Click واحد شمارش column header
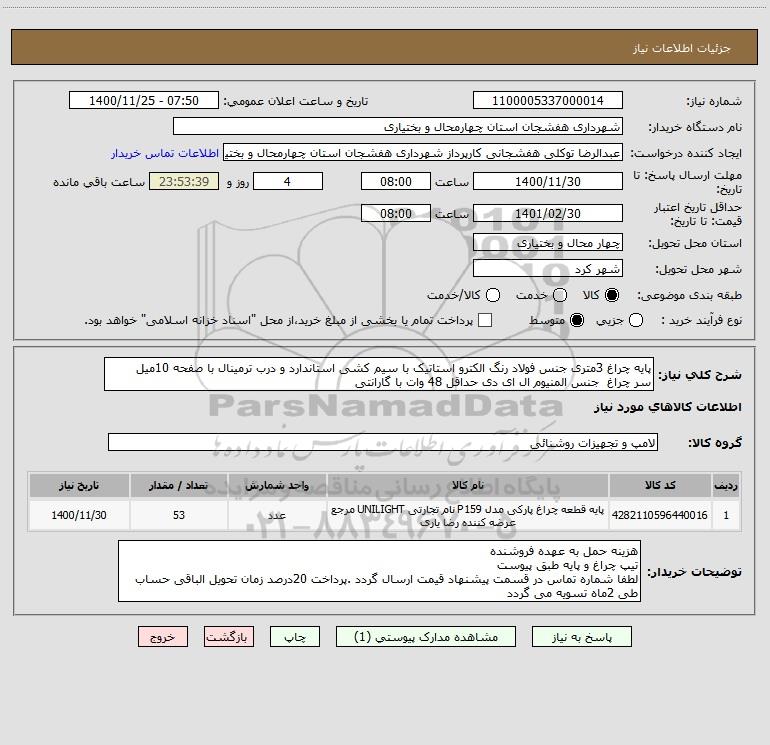The image size is (770, 745). tap(277, 485)
